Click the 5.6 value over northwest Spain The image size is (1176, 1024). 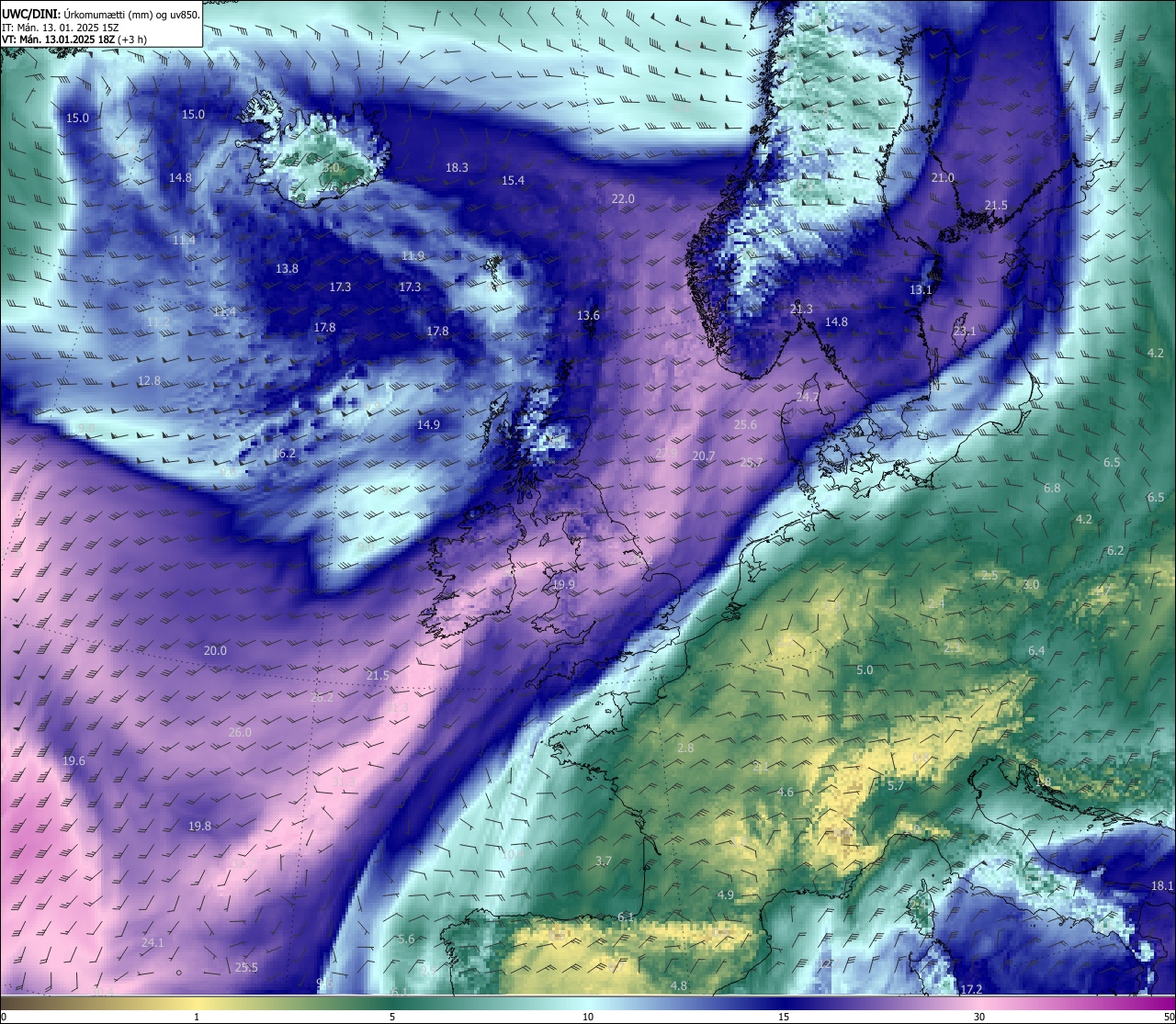[406, 939]
